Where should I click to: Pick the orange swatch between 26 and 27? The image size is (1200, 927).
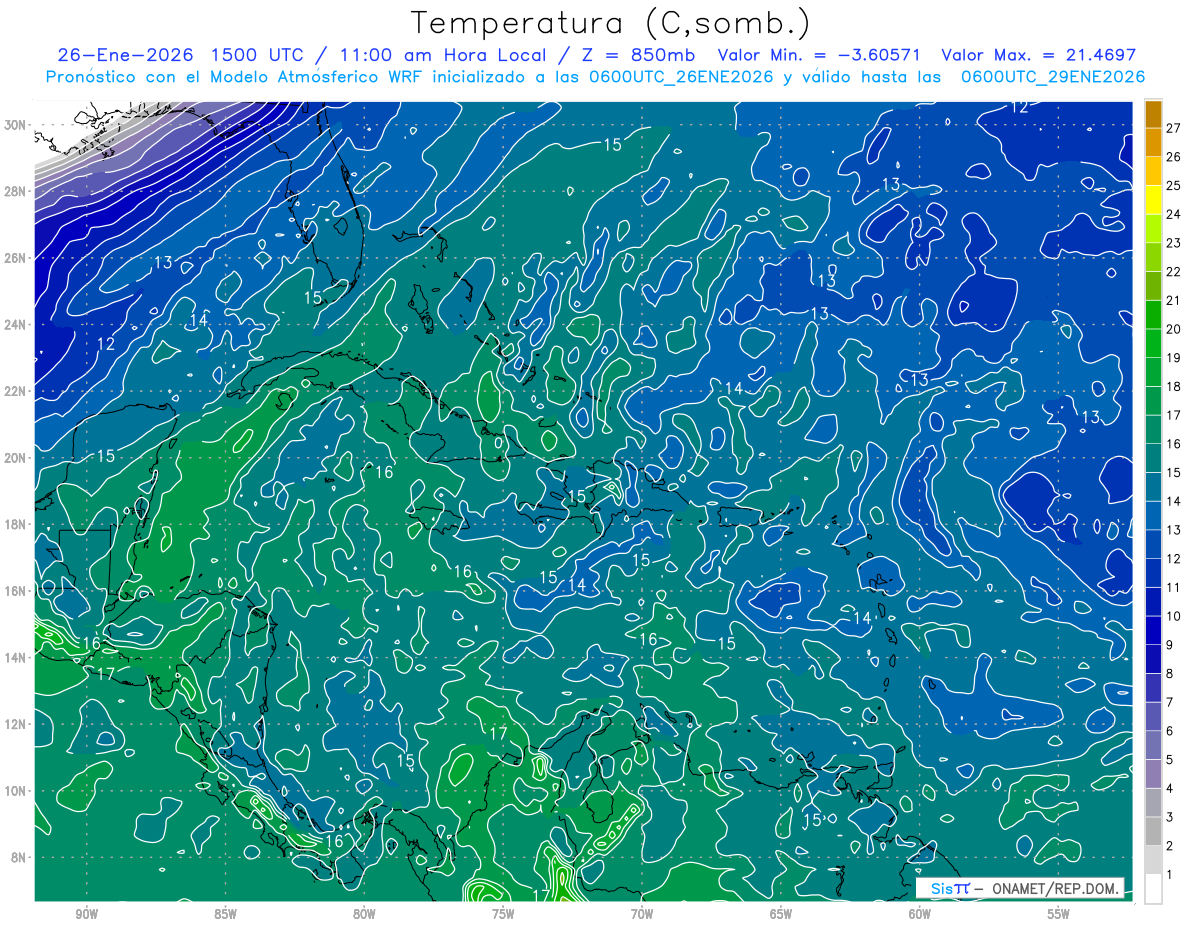[x=1153, y=143]
